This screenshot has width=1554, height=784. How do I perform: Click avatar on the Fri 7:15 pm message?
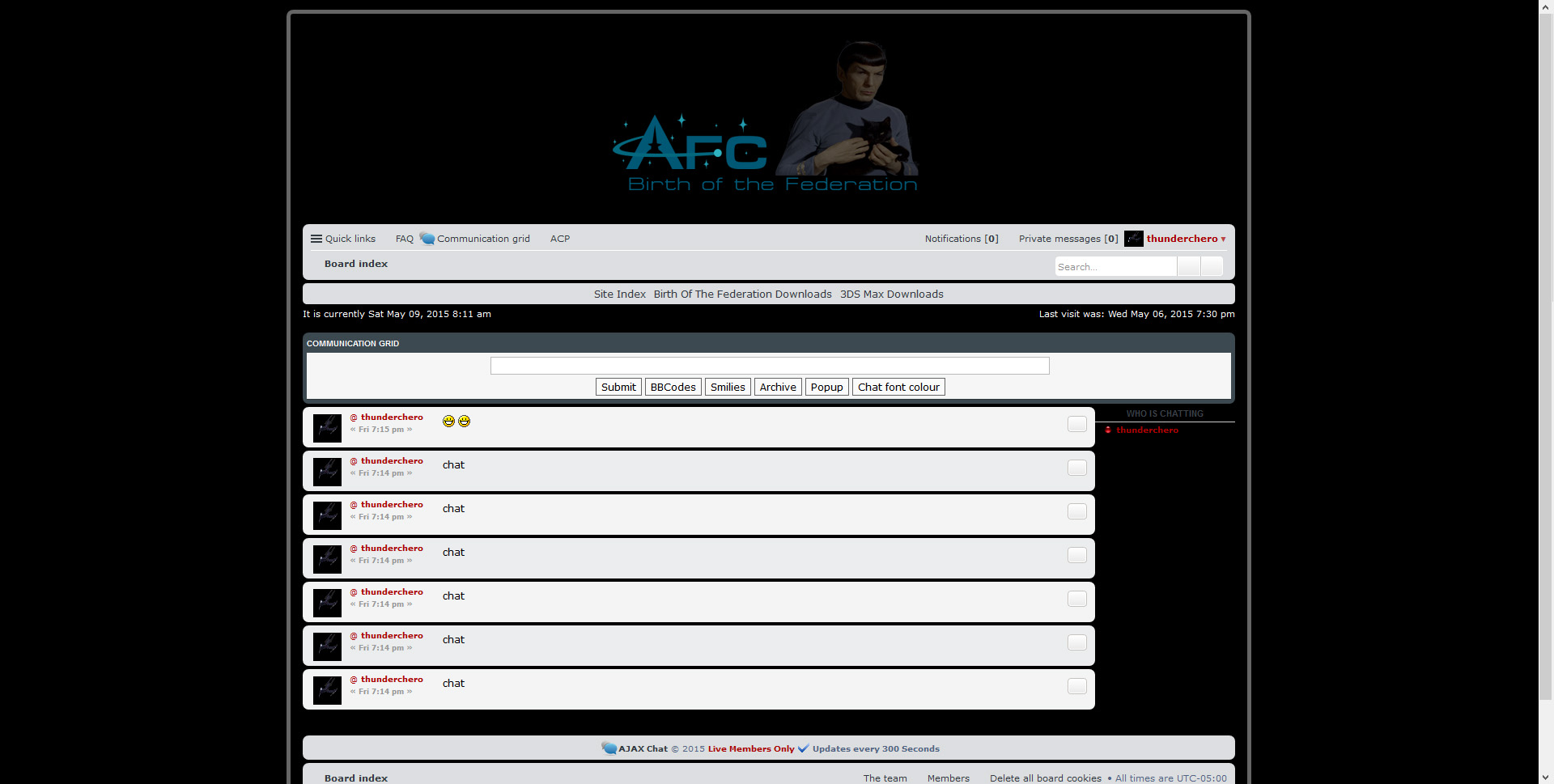tap(327, 427)
